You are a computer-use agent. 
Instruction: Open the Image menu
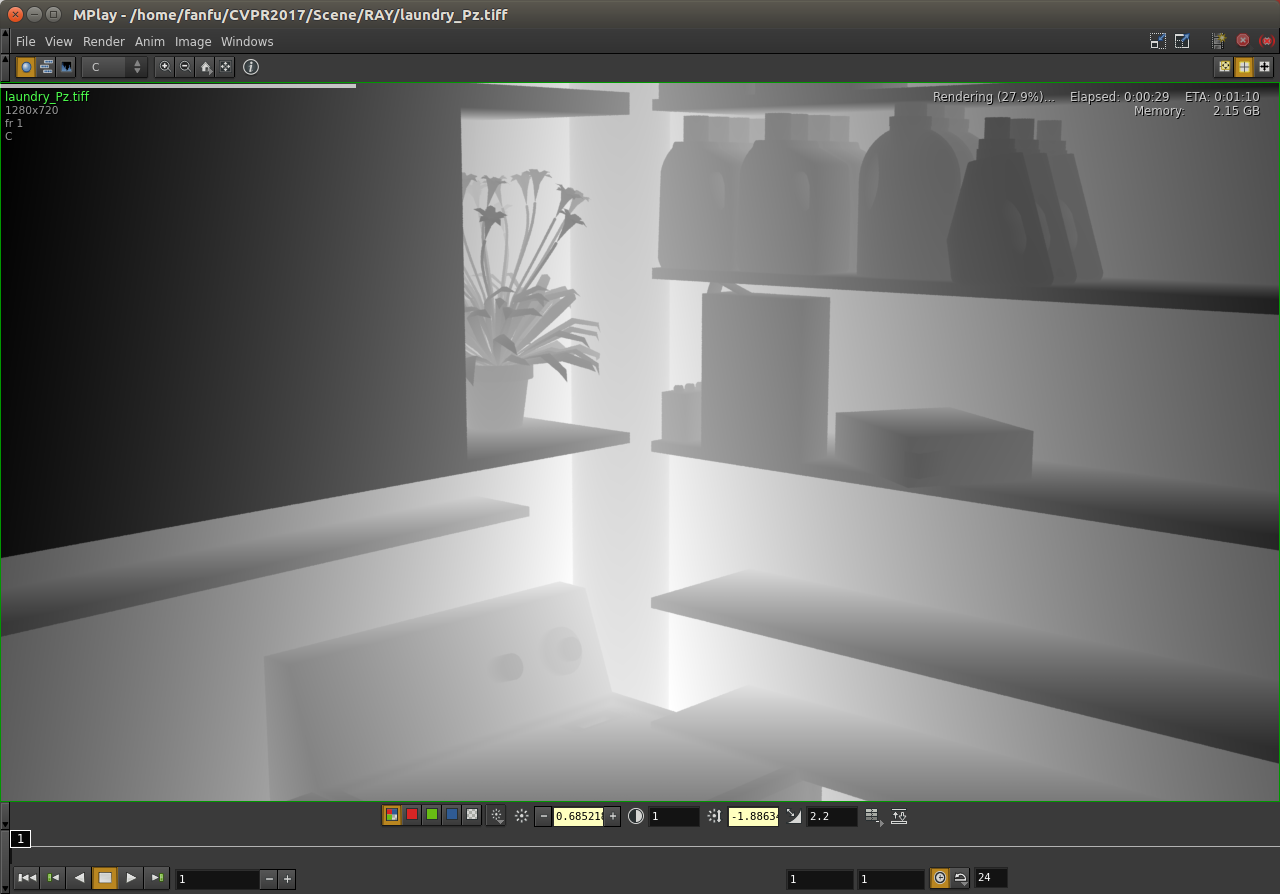[x=193, y=42]
